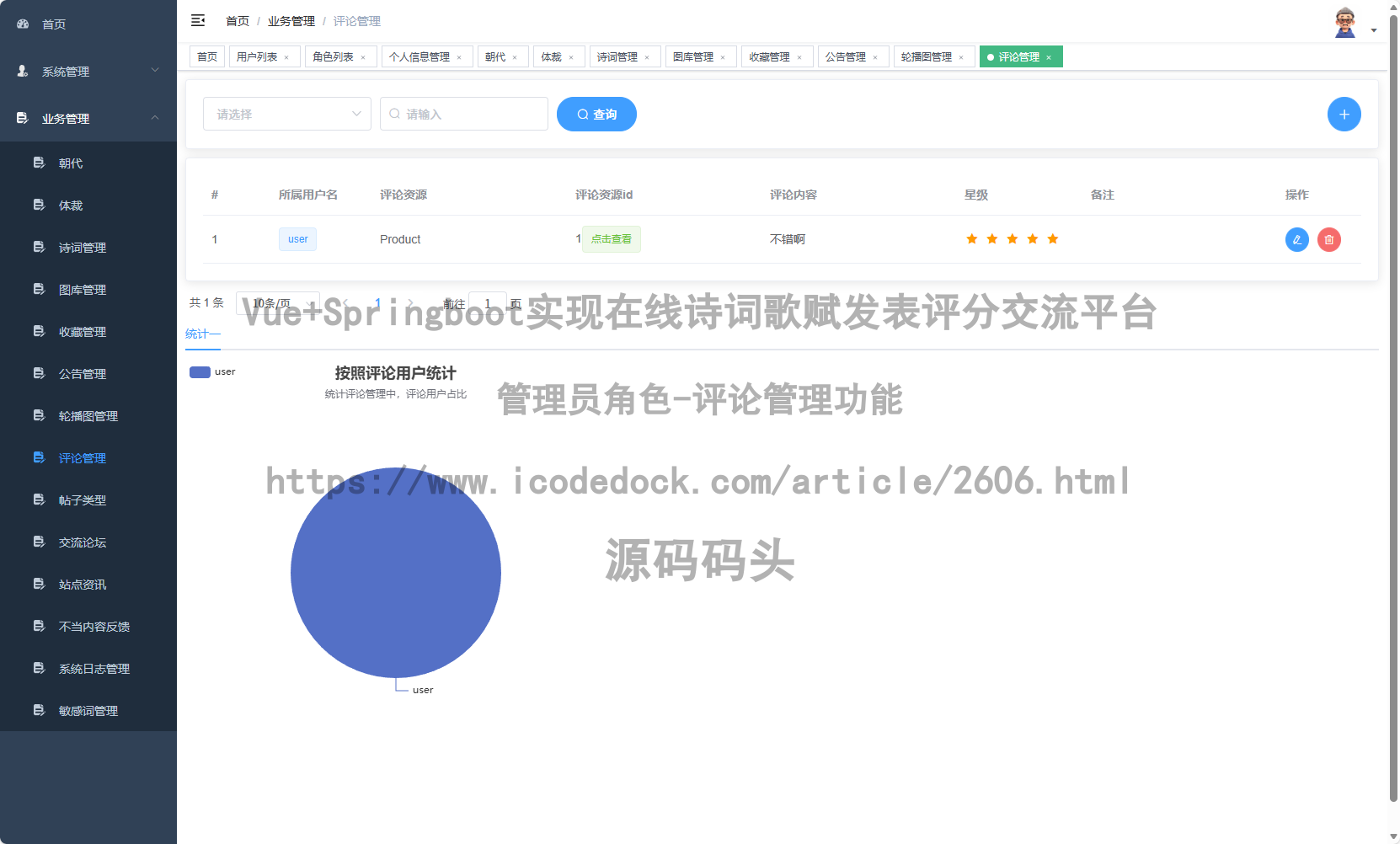1400x844 pixels.
Task: Click the 系统管理 user icon
Action: pos(22,71)
